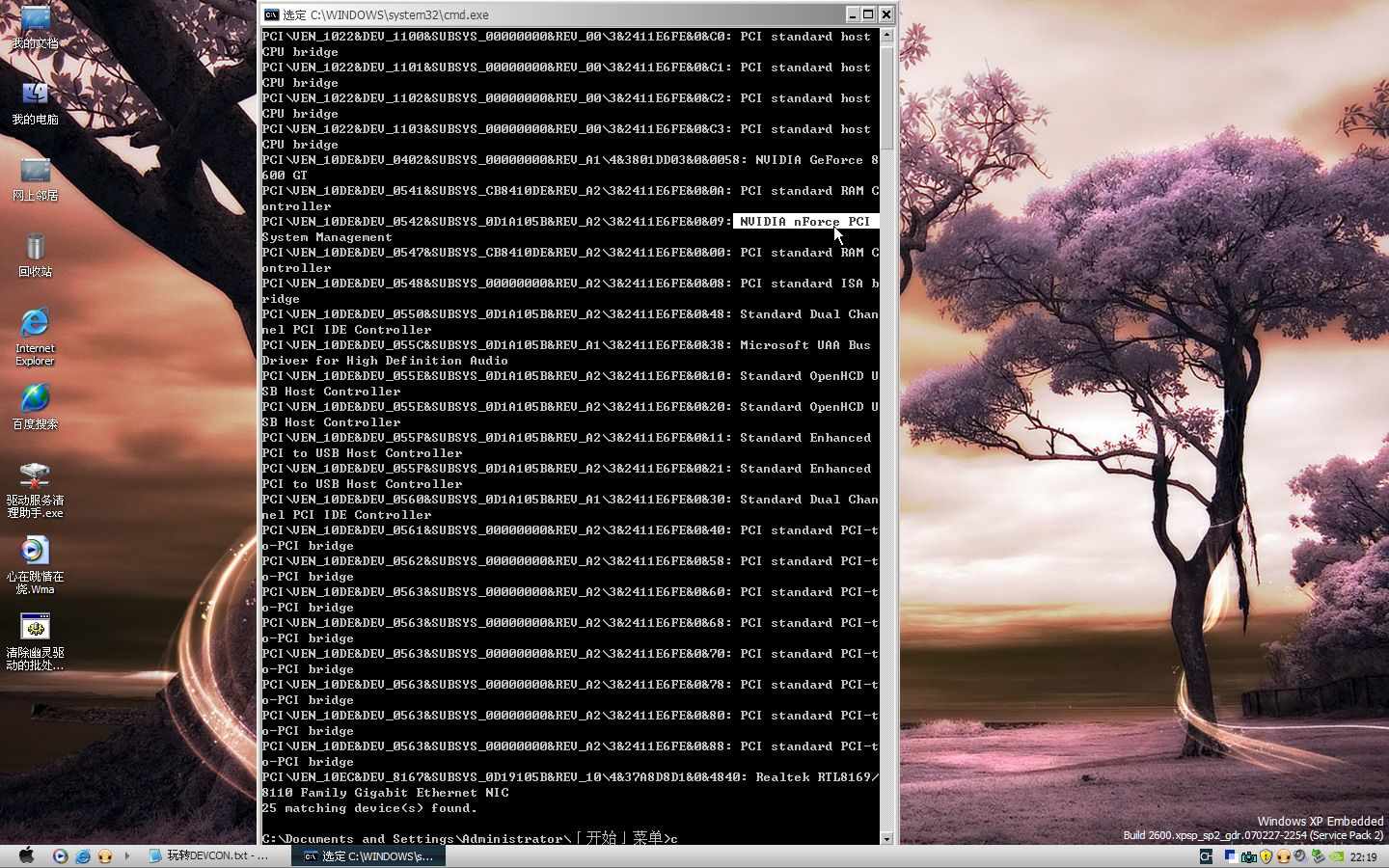
Task: Click the yellow face system tray icon
Action: point(1283,856)
